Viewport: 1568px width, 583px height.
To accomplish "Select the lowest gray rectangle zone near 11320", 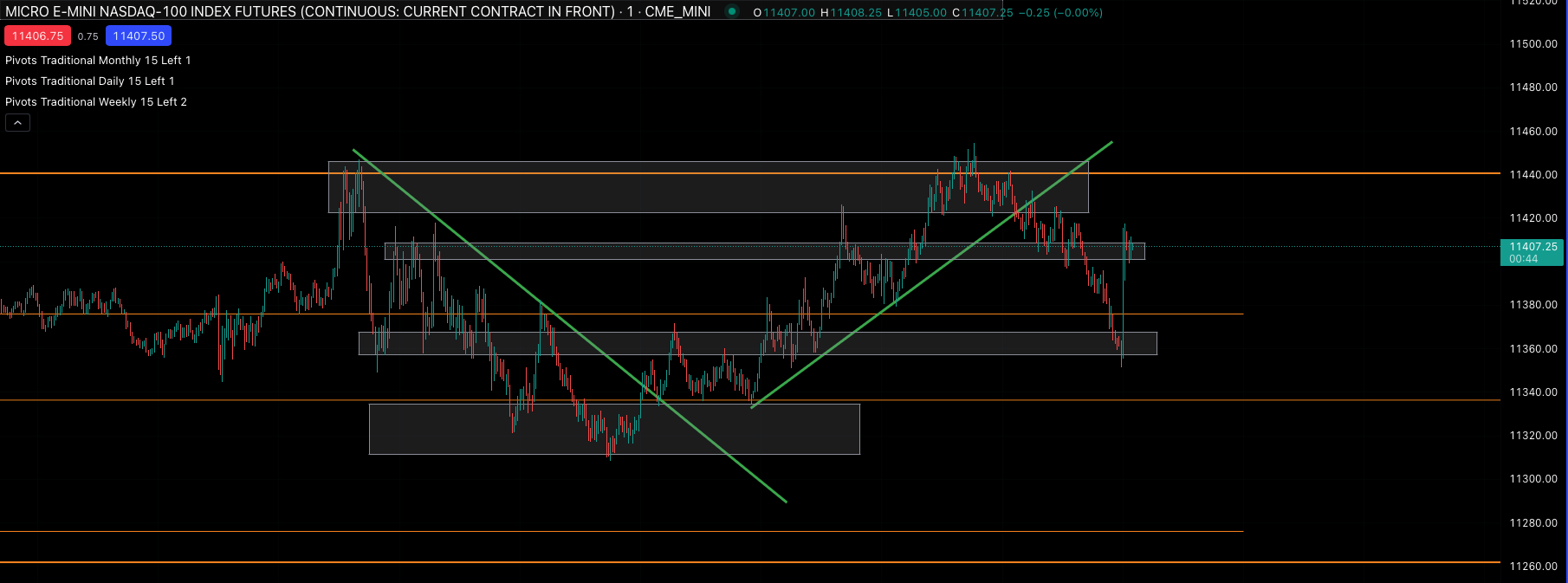I will tap(614, 429).
